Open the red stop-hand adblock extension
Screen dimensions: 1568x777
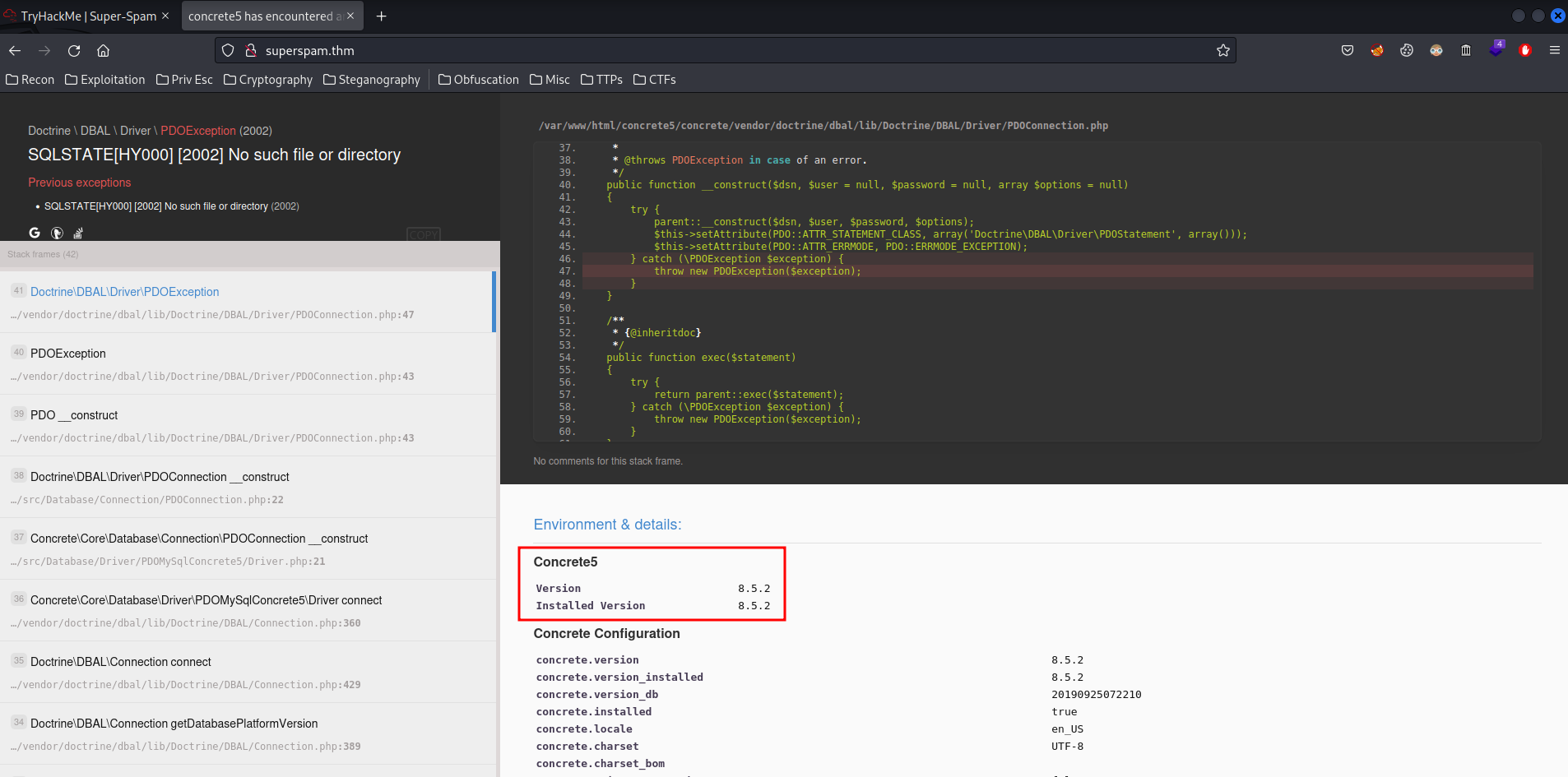pyautogui.click(x=1525, y=51)
